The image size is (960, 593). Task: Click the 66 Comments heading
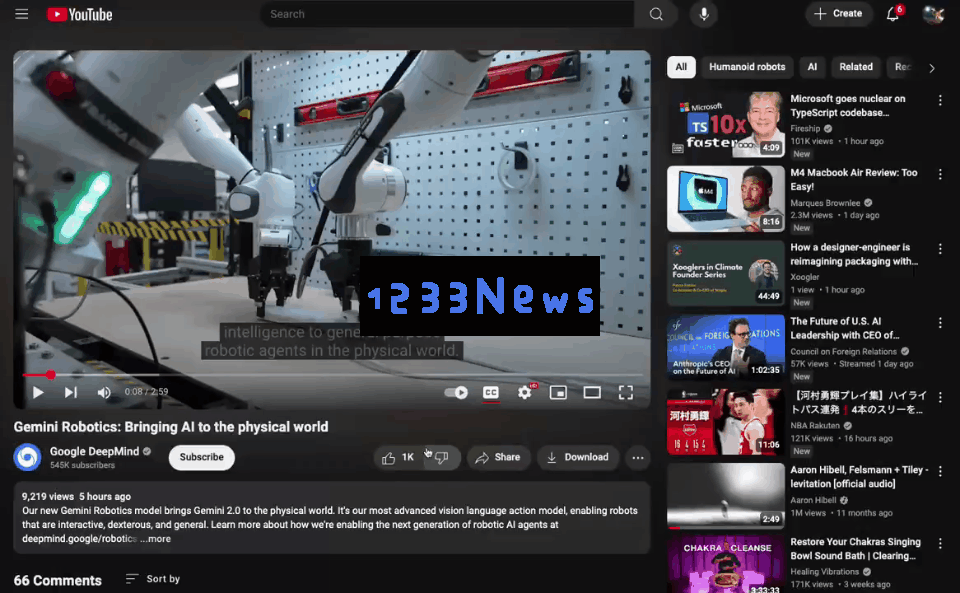[58, 580]
